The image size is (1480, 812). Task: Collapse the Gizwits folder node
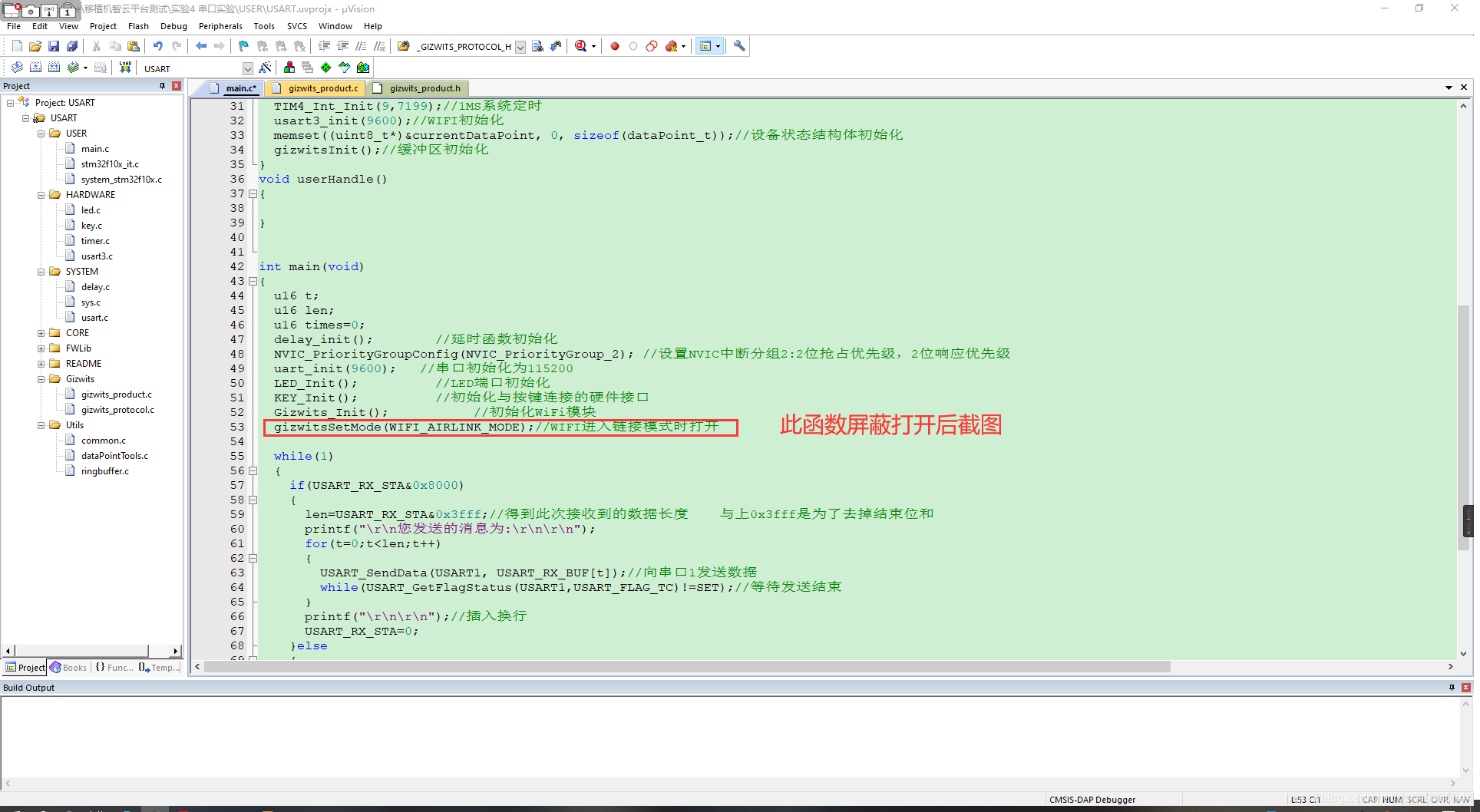click(41, 379)
